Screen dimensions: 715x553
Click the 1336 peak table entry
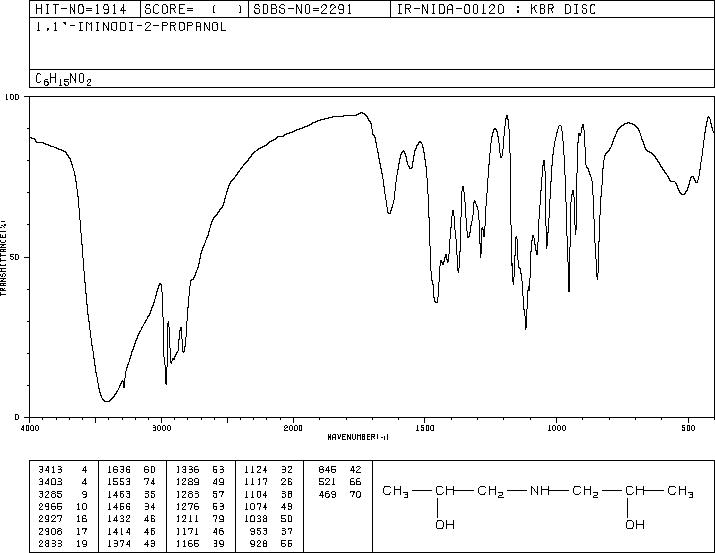(200, 470)
